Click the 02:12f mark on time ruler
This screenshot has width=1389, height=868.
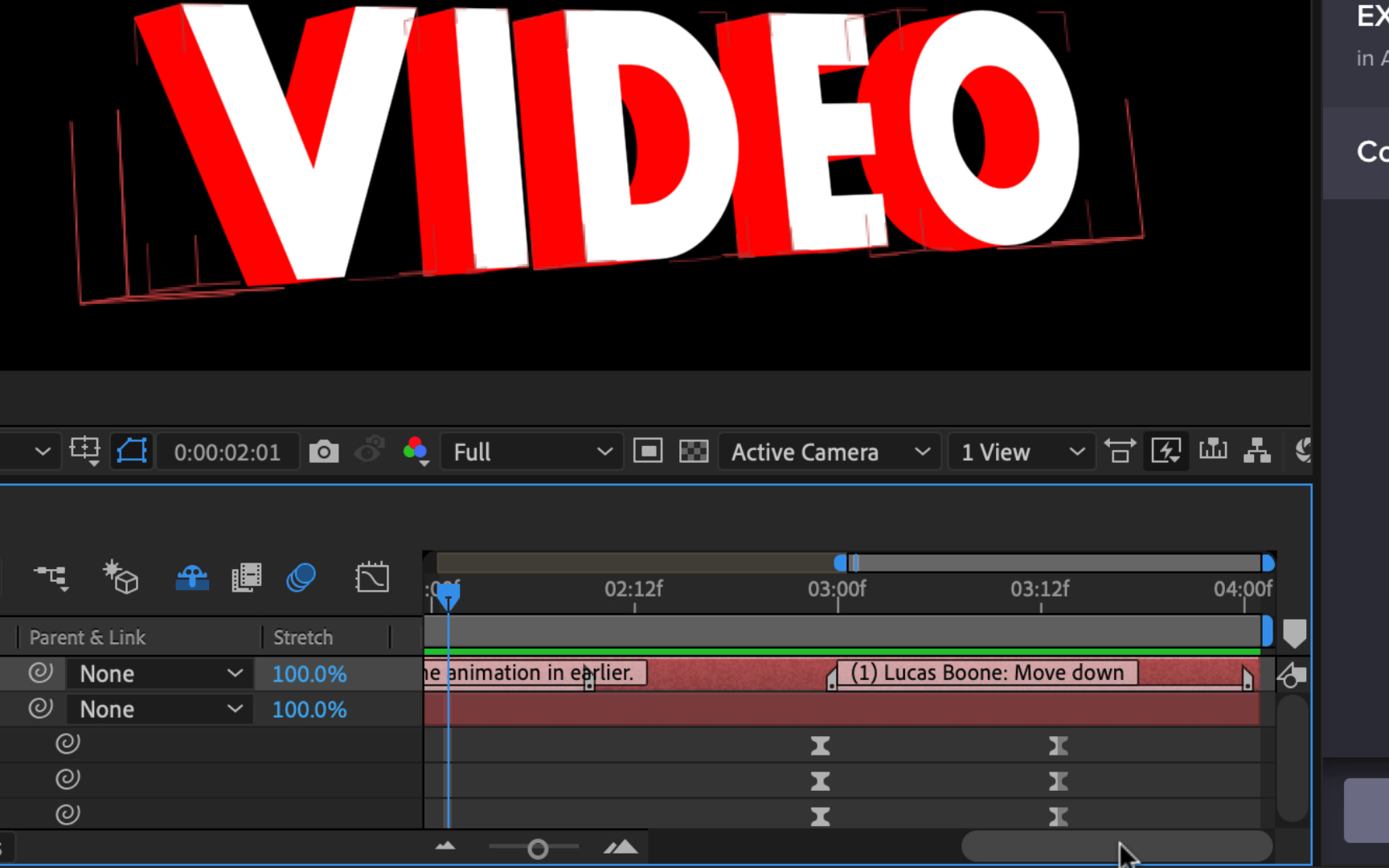click(633, 589)
